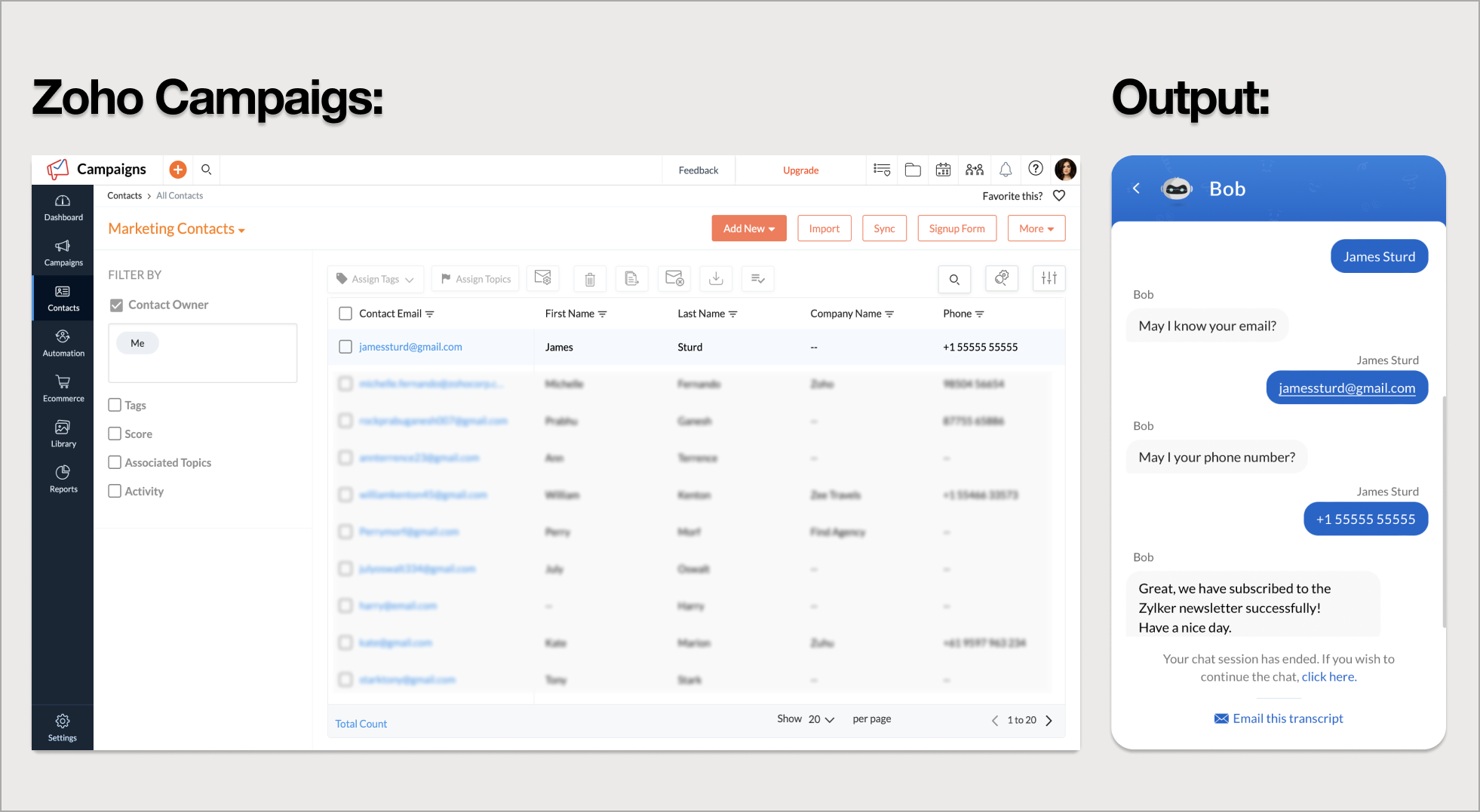Image resolution: width=1480 pixels, height=812 pixels.
Task: Click the Assign Topics button
Action: pyautogui.click(x=476, y=279)
